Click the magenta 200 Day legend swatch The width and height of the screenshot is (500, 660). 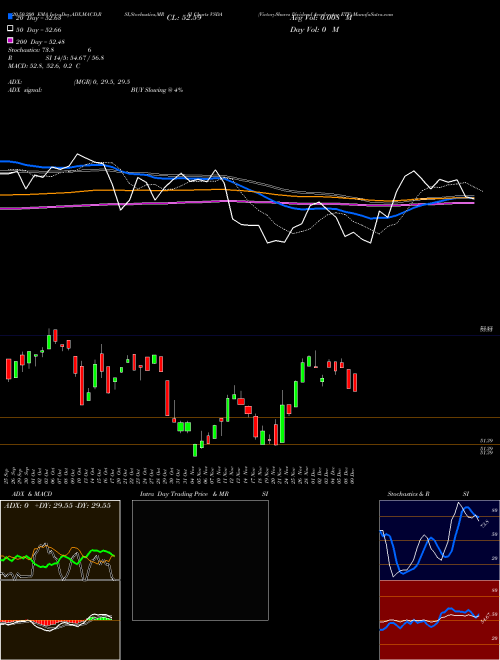pos(10,40)
